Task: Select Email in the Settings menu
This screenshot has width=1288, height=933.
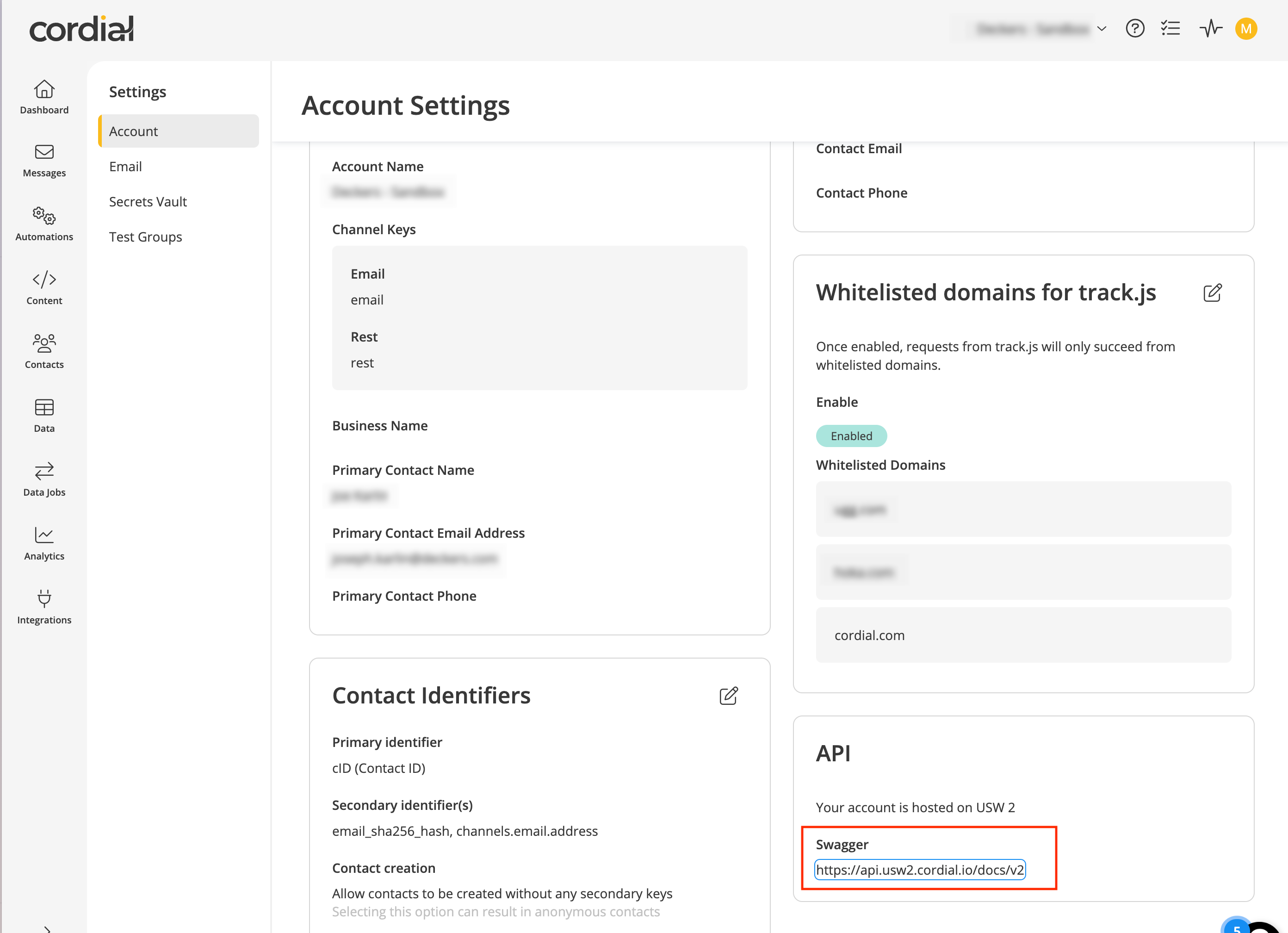Action: [x=125, y=167]
